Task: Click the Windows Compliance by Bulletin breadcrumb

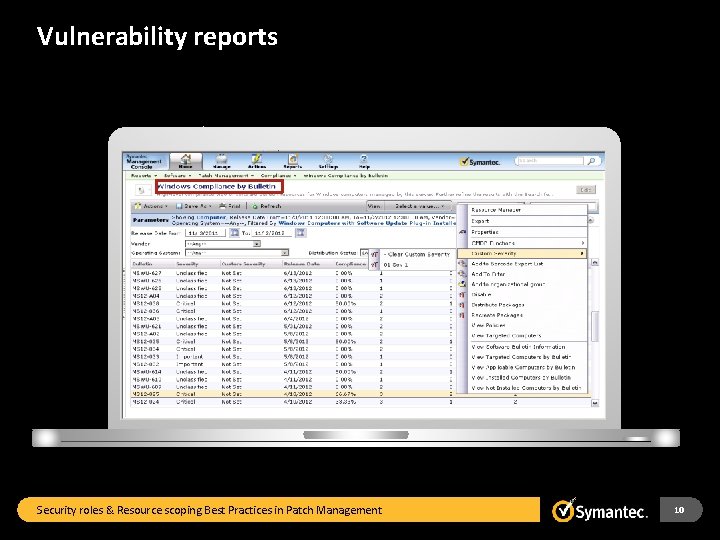Action: click(346, 176)
